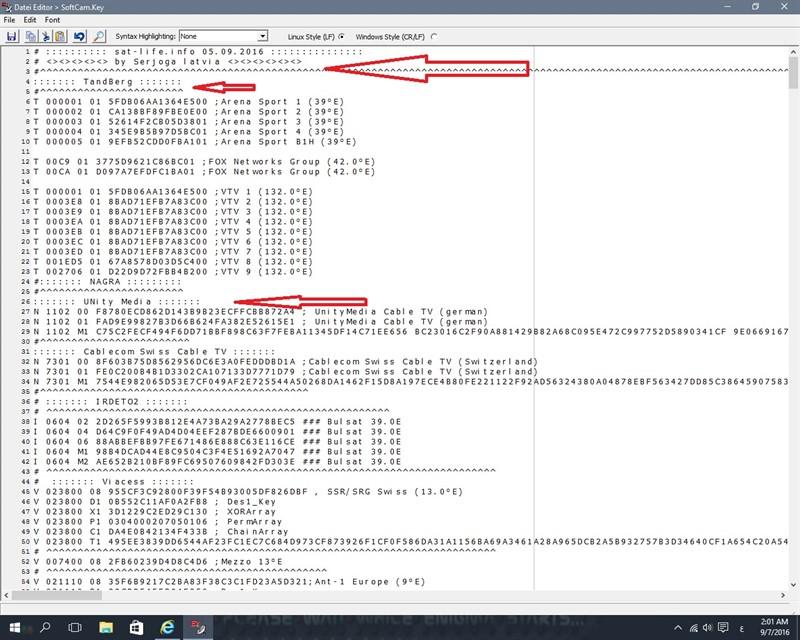Screen dimensions: 800x640
Task: Click the 'PermArray' comment on line 48
Action: [x=254, y=522]
